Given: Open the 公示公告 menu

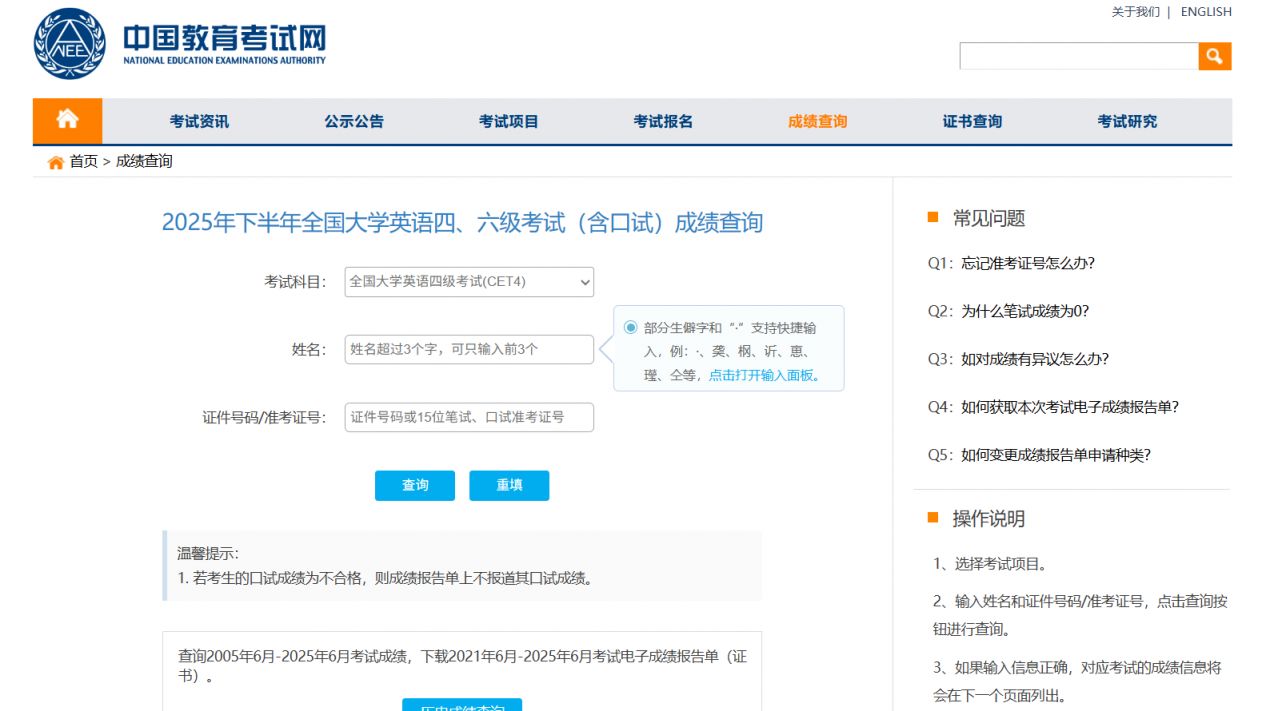Looking at the screenshot, I should tap(354, 121).
